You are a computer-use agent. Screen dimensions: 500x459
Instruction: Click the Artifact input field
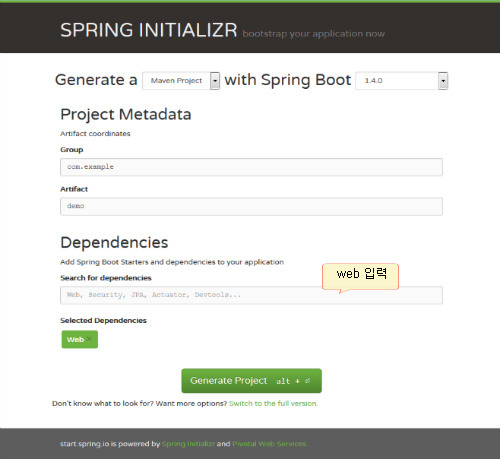[x=251, y=206]
